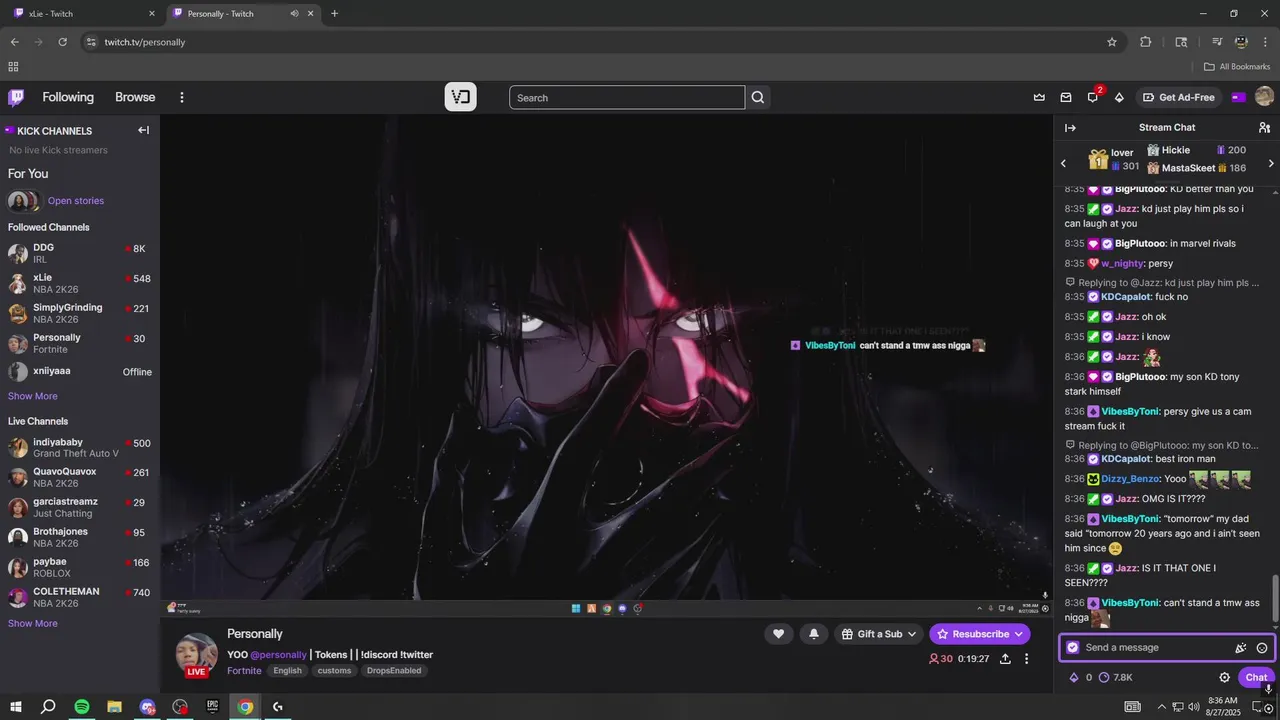1280x720 pixels.
Task: Open the emote picker smiley
Action: [x=1262, y=648]
